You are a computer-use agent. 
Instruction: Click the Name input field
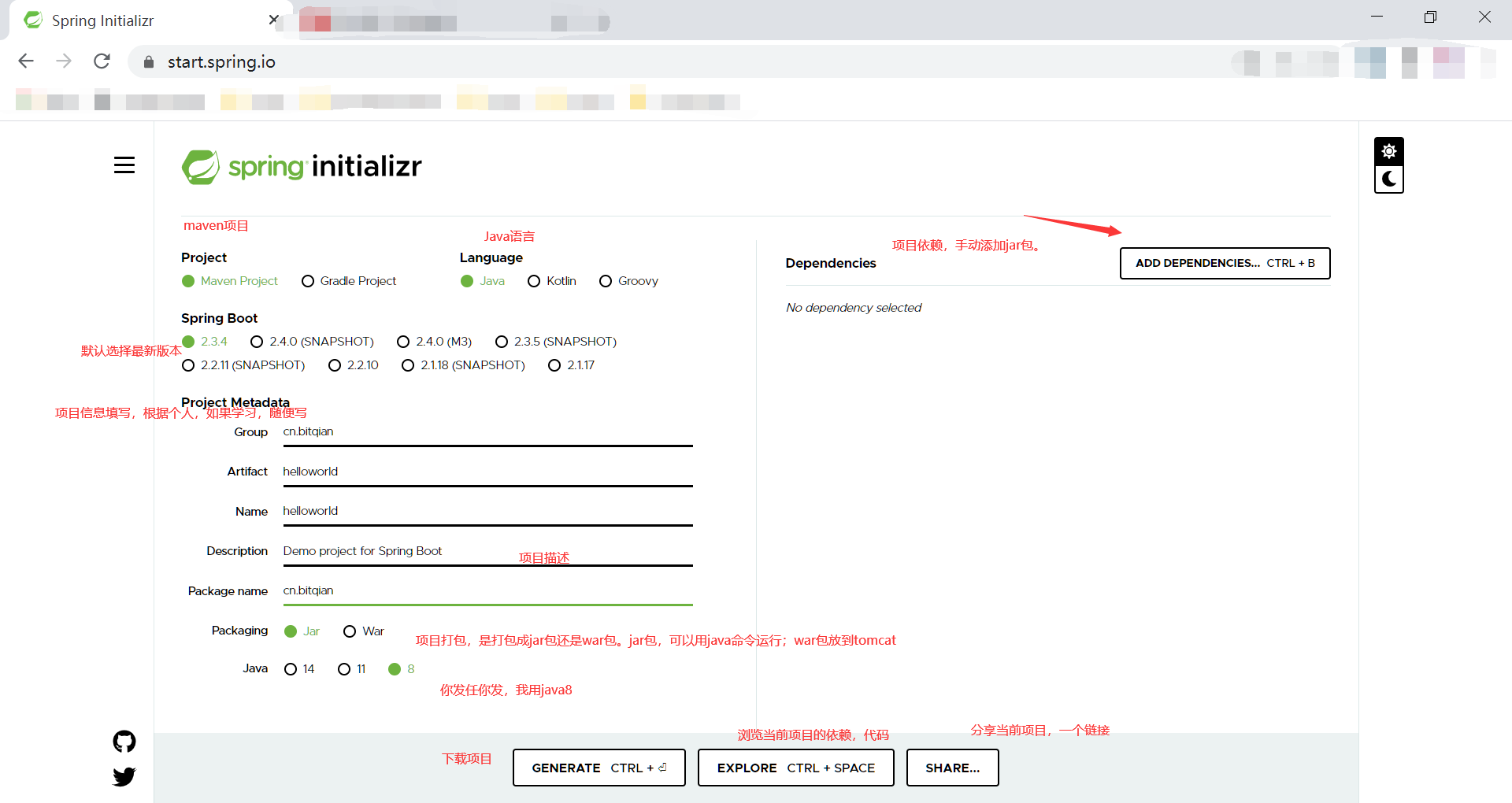[487, 511]
